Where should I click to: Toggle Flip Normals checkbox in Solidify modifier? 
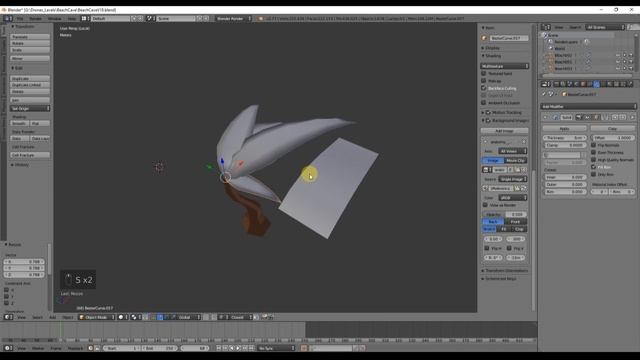tap(593, 145)
